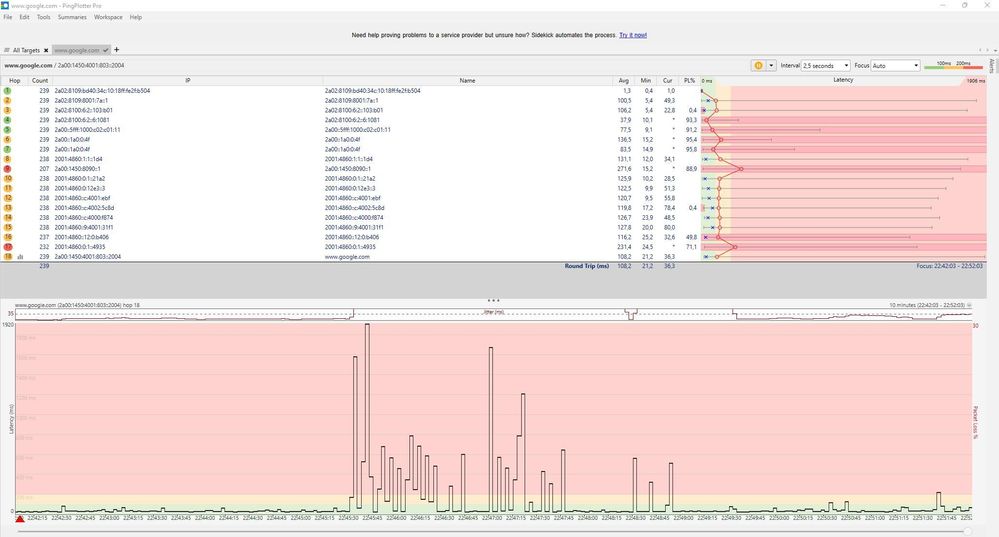Click the timeline graph icon on hop 18
999x537 pixels.
pyautogui.click(x=20, y=257)
